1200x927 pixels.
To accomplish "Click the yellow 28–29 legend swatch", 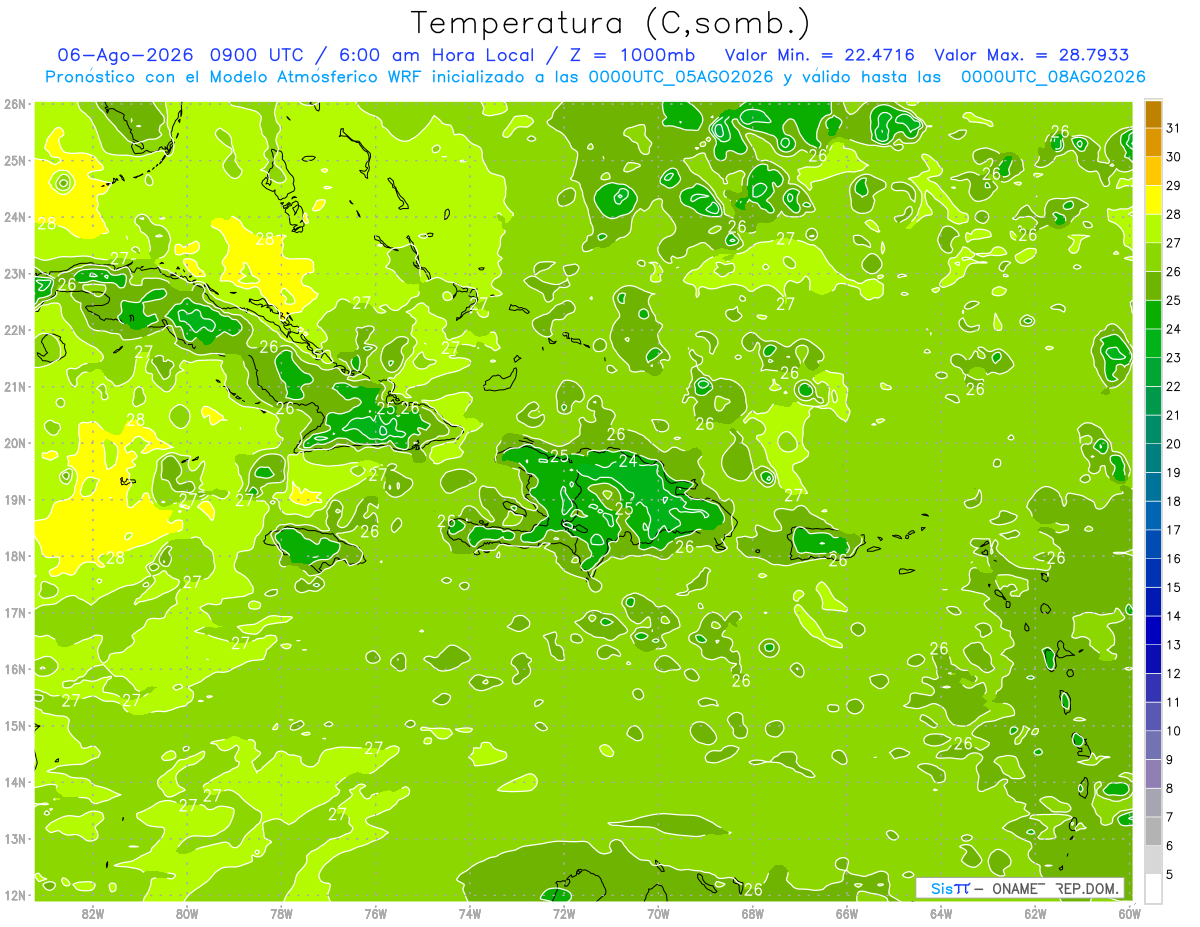I will pos(1153,200).
